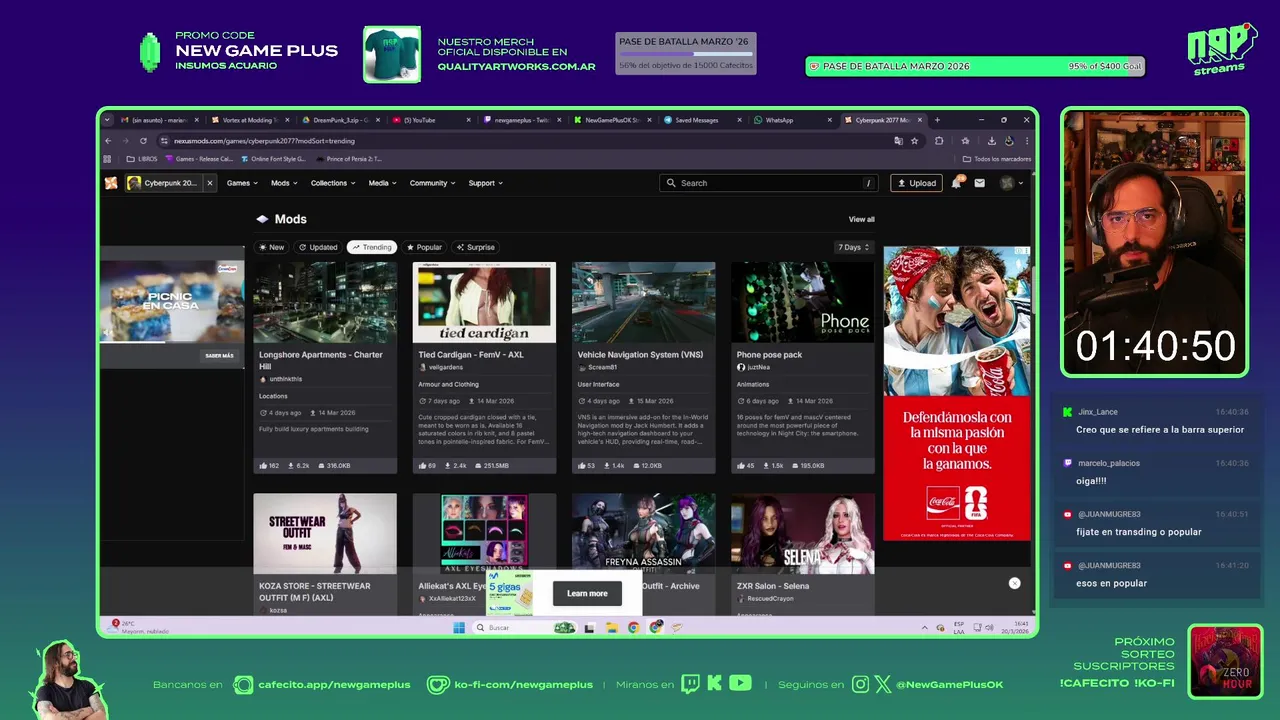Click the Kick icon in stream footer

pos(715,684)
